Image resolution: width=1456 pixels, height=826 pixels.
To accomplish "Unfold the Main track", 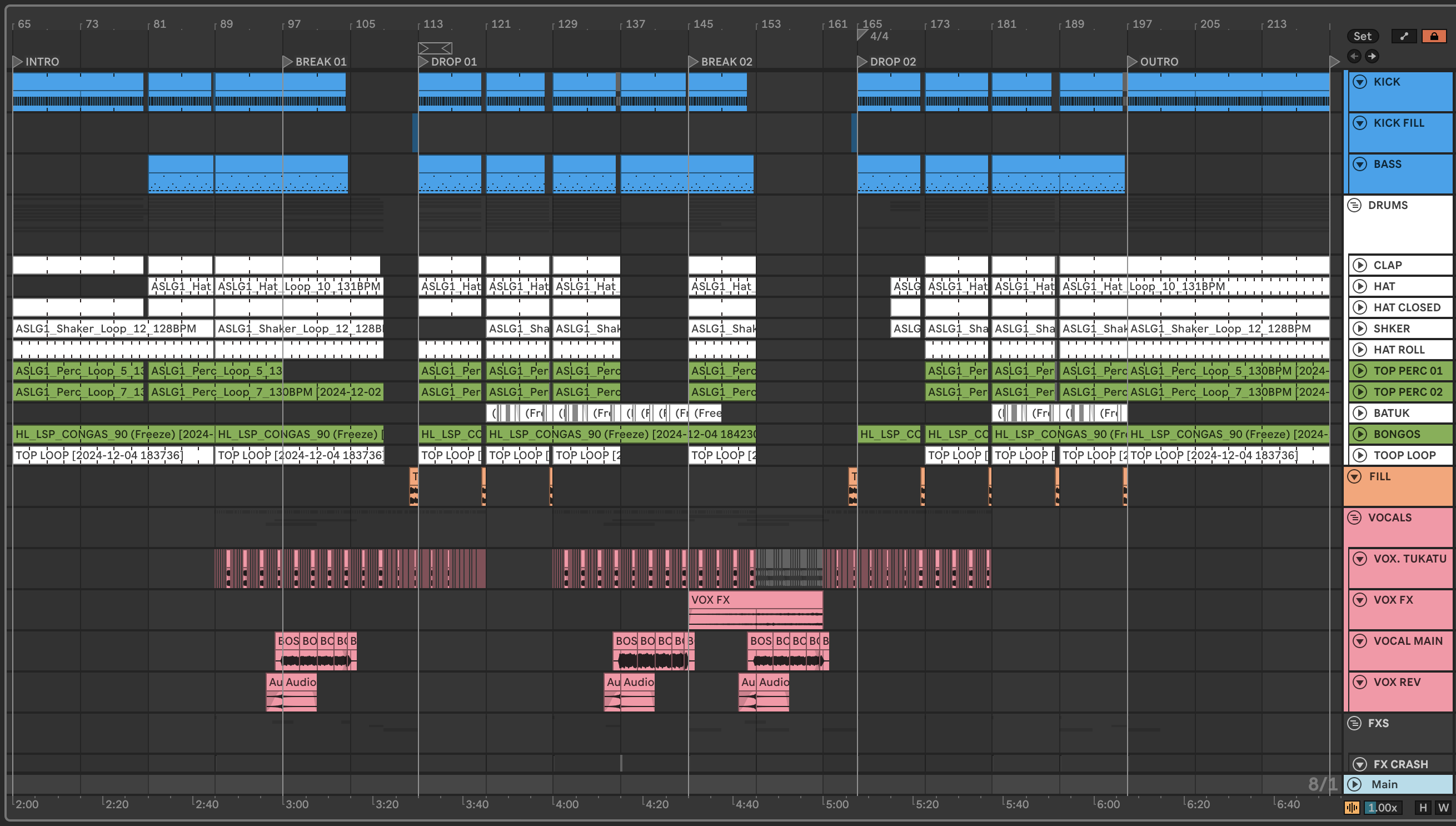I will point(1354,784).
